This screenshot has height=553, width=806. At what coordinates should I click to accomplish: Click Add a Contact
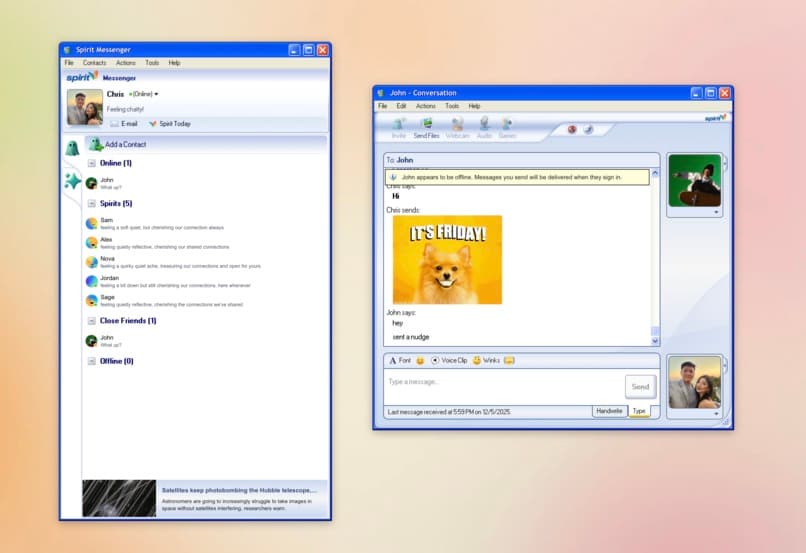[125, 145]
